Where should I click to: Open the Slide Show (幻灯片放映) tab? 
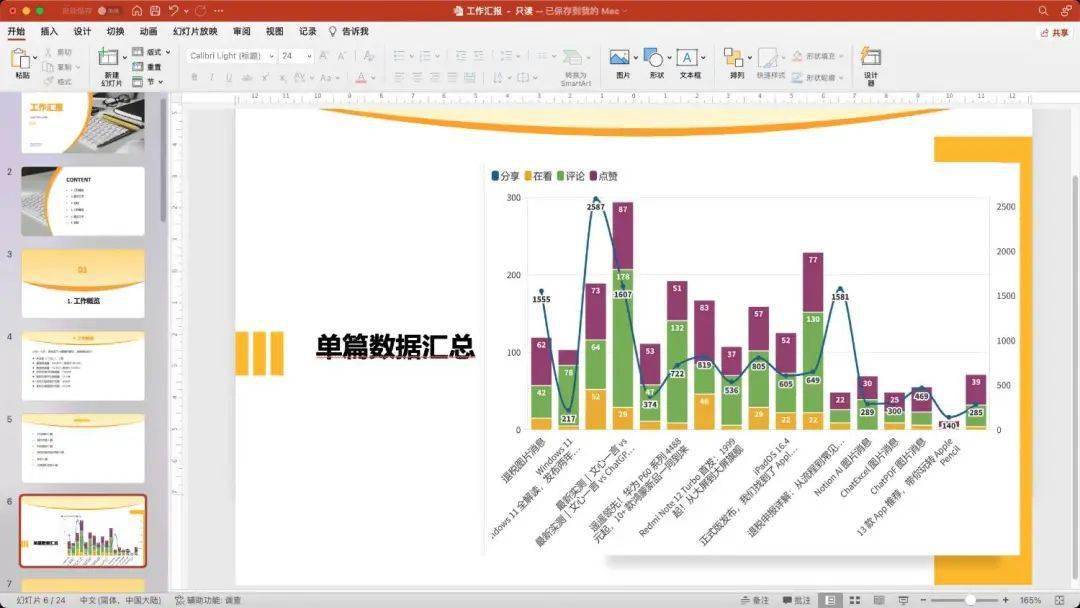(x=195, y=31)
